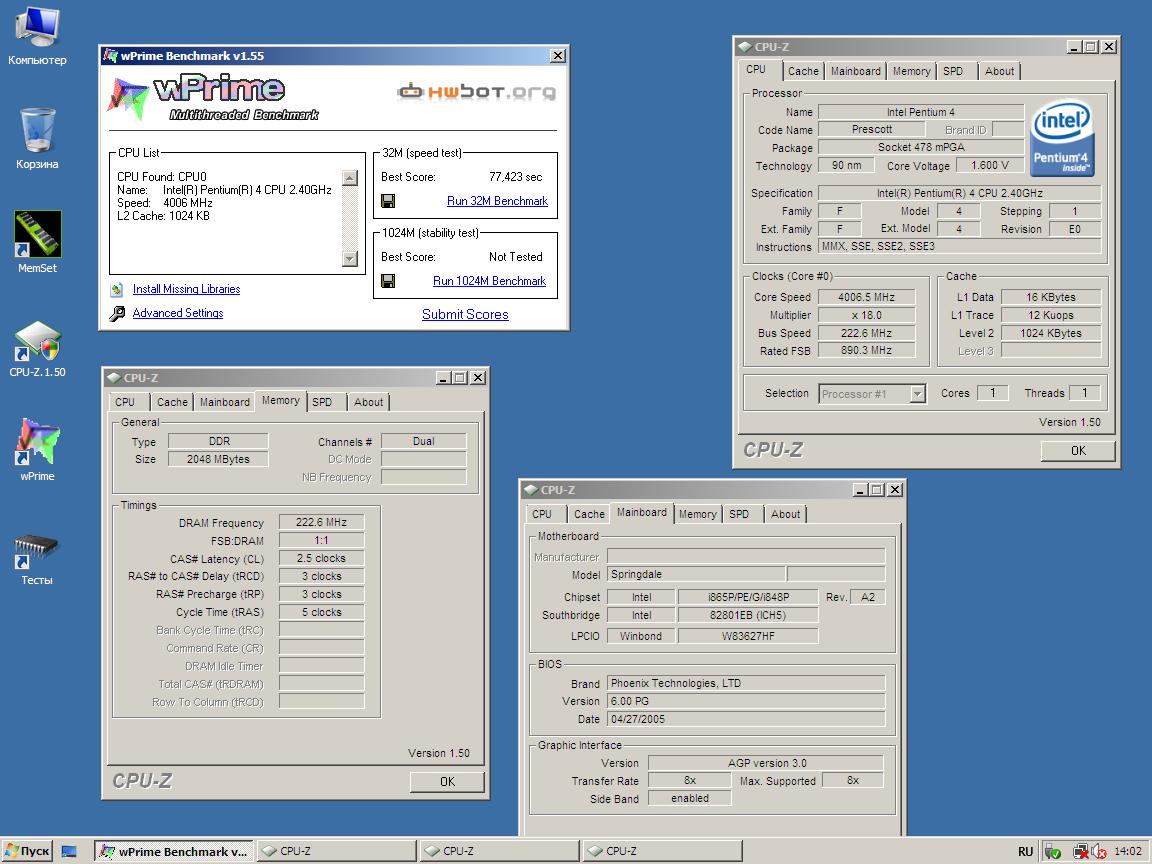Image resolution: width=1152 pixels, height=864 pixels.
Task: Click the 2048 MBytes size value
Action: [x=218, y=459]
